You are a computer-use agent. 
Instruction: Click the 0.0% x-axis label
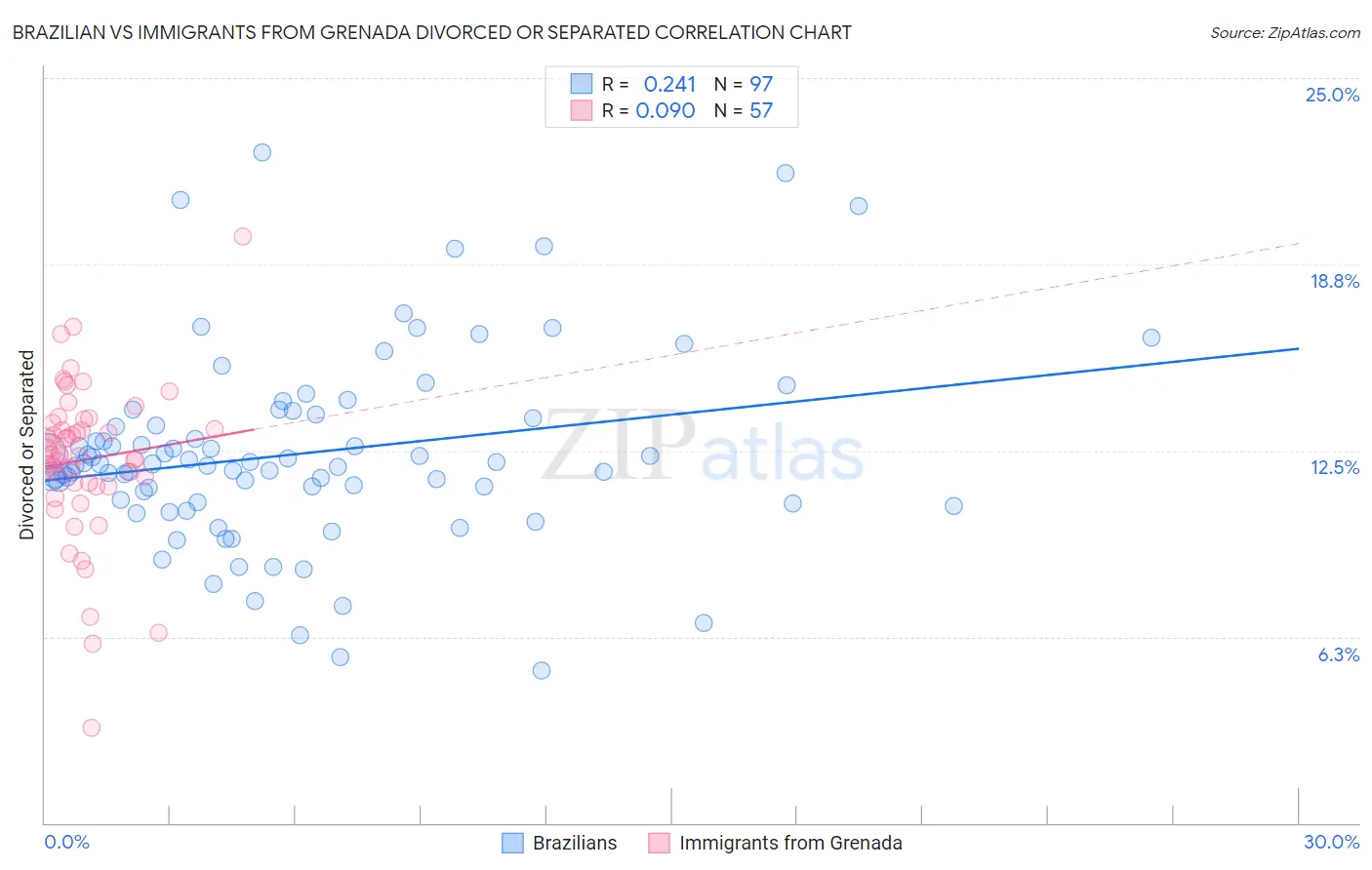click(67, 842)
